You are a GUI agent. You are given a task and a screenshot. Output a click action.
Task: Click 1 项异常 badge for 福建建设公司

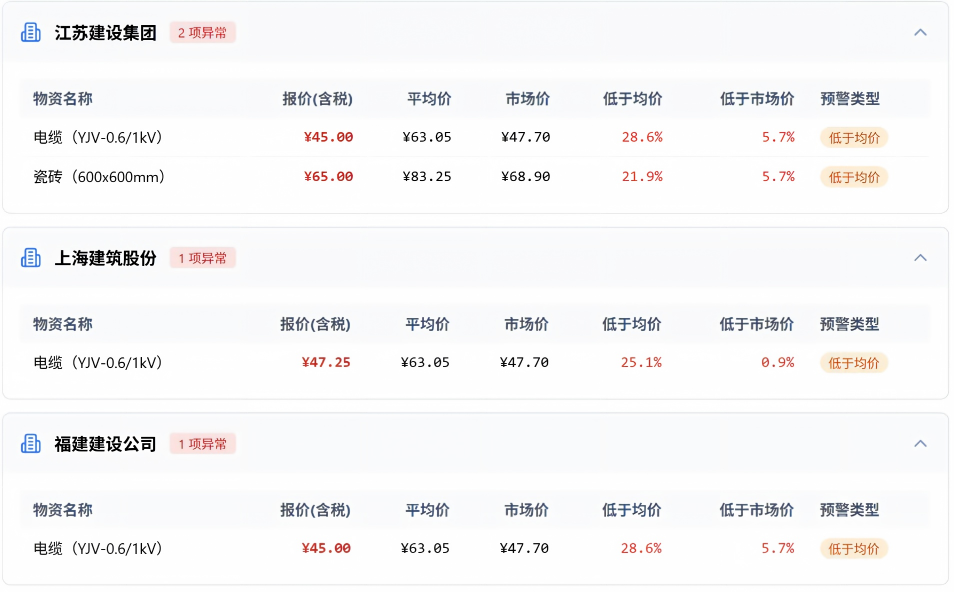click(203, 444)
